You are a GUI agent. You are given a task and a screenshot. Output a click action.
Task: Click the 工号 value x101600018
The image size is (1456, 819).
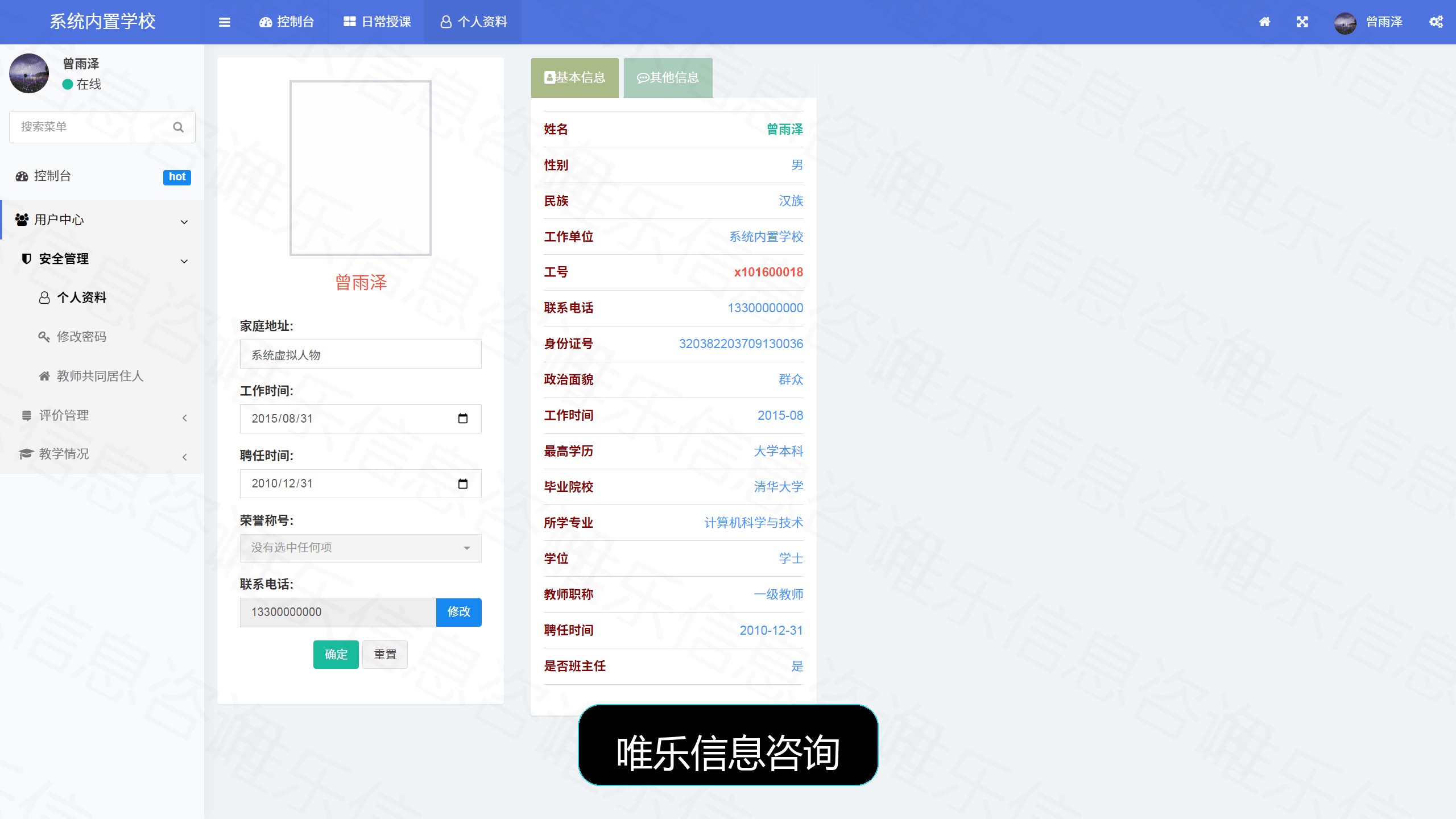click(x=768, y=272)
